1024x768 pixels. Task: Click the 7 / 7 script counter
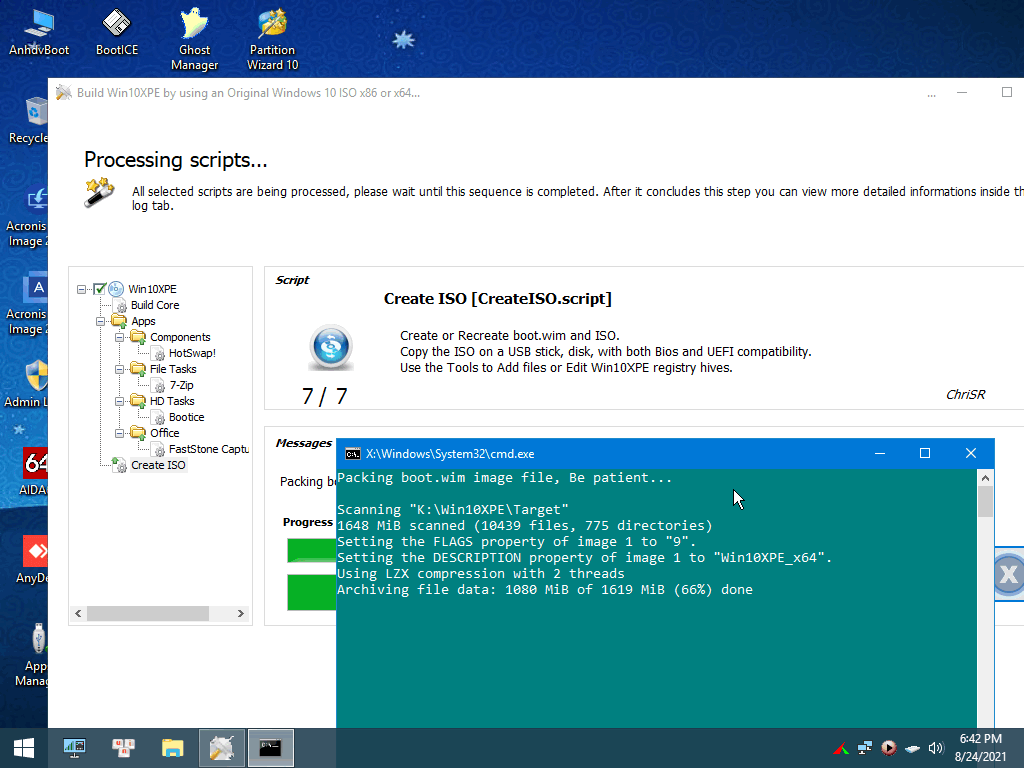click(x=325, y=396)
